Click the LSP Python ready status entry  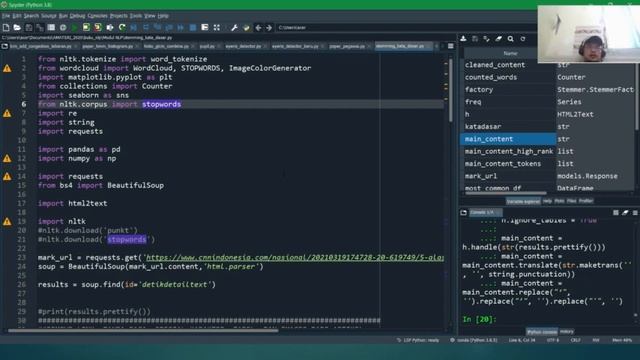pos(418,340)
